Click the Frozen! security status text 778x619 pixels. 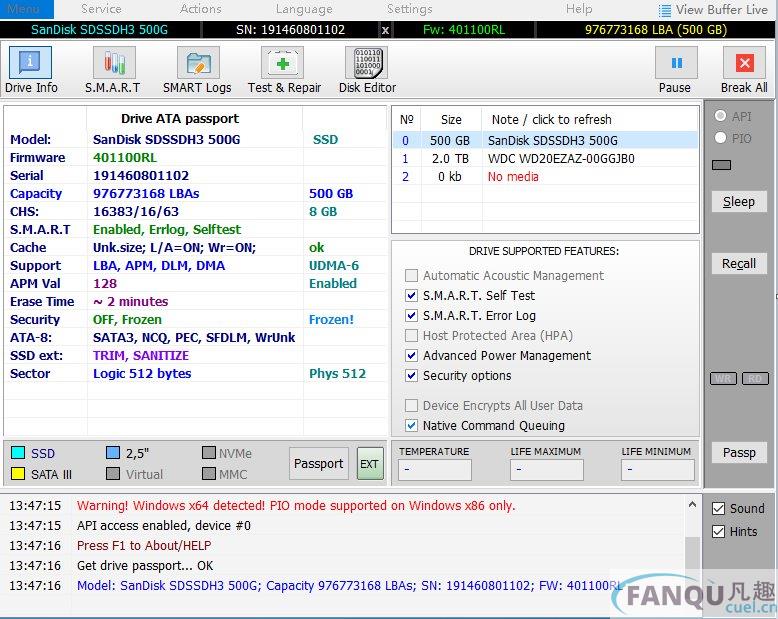click(331, 320)
